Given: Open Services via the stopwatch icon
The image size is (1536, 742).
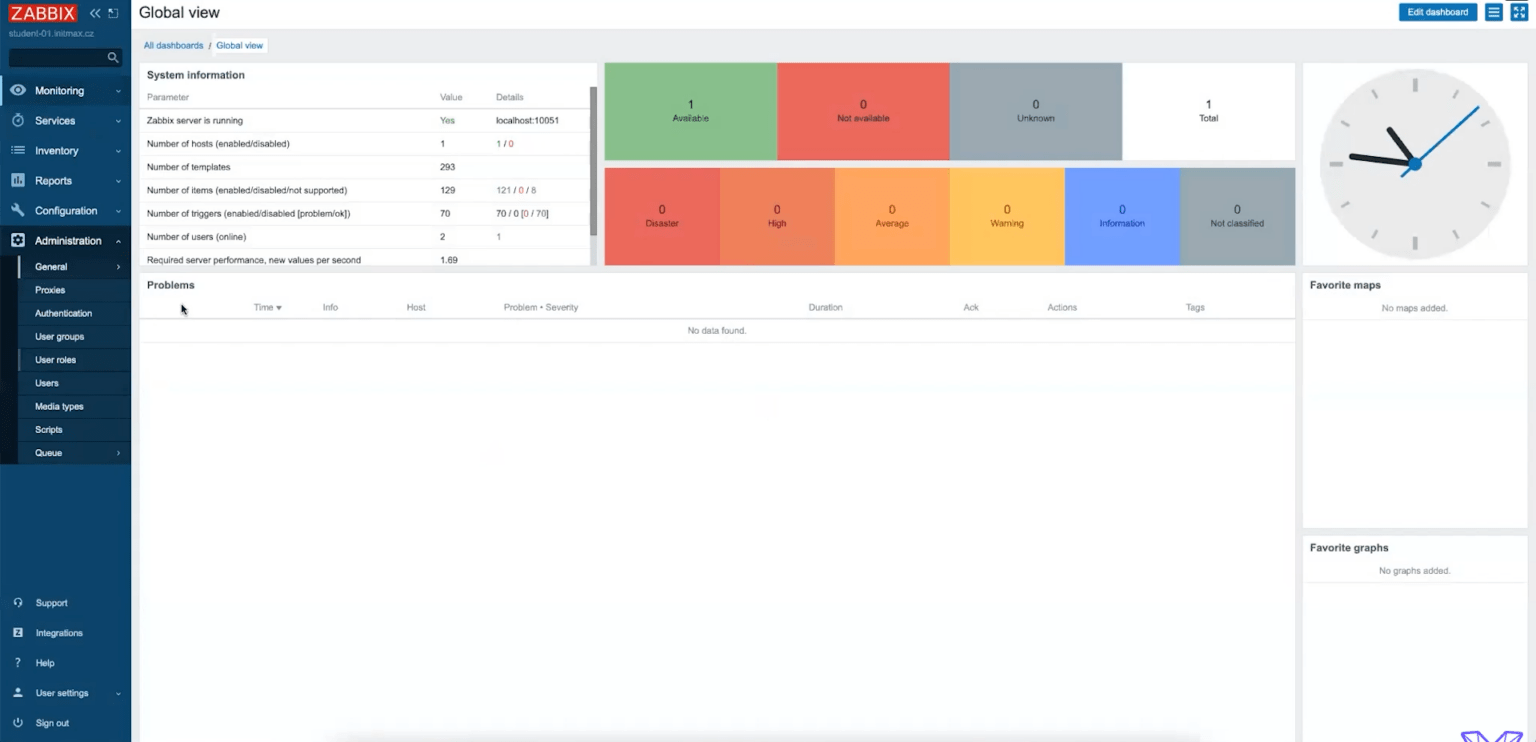Looking at the screenshot, I should 18,120.
